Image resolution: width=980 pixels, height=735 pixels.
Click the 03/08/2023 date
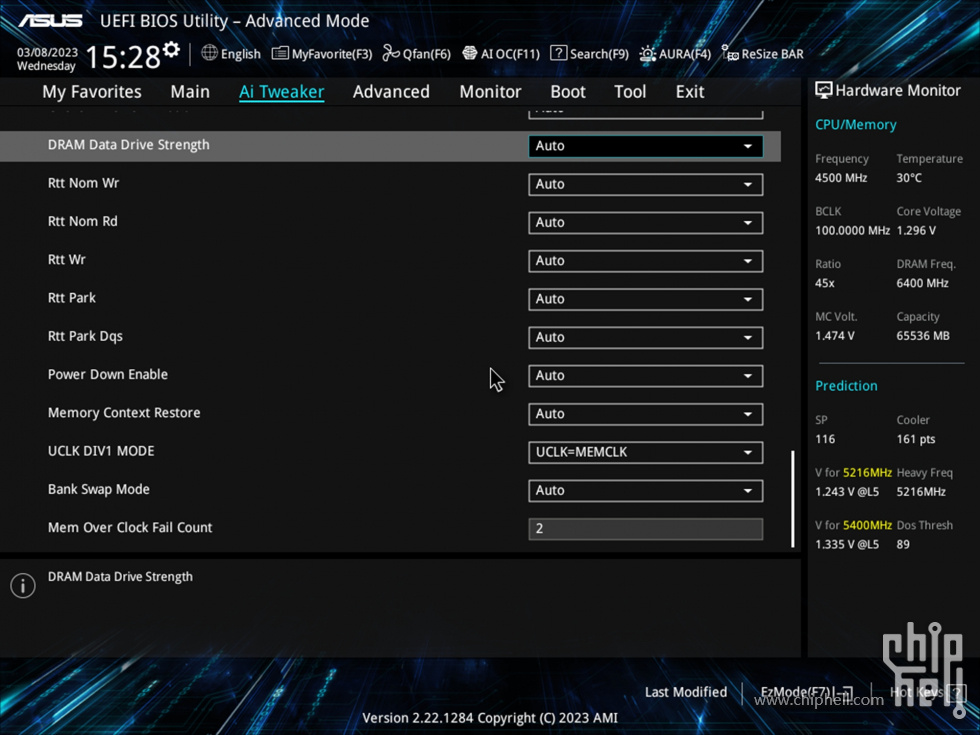tap(48, 52)
